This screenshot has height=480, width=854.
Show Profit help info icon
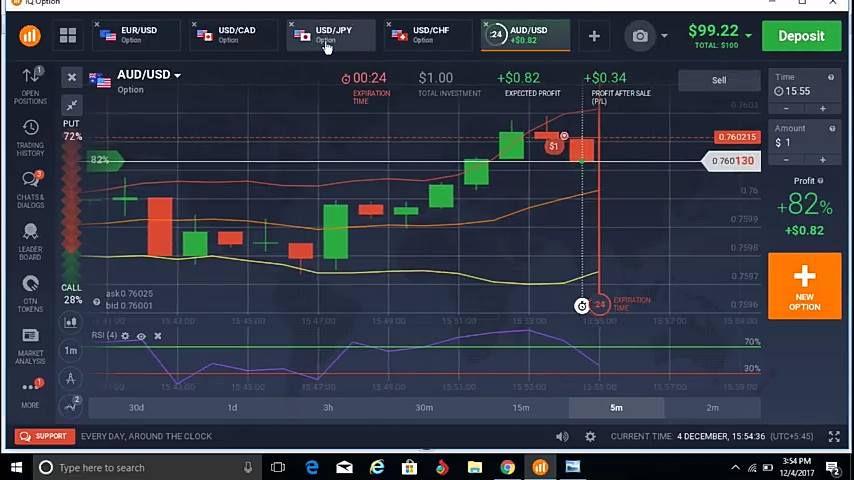point(820,181)
